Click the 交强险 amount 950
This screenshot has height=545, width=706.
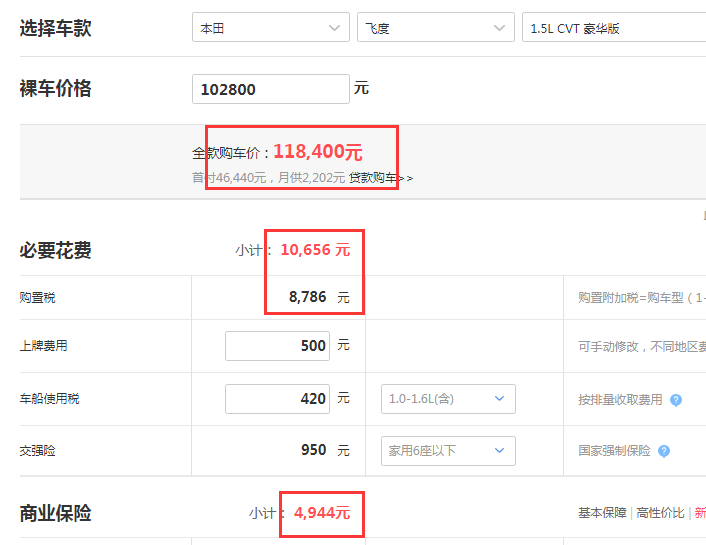(313, 450)
